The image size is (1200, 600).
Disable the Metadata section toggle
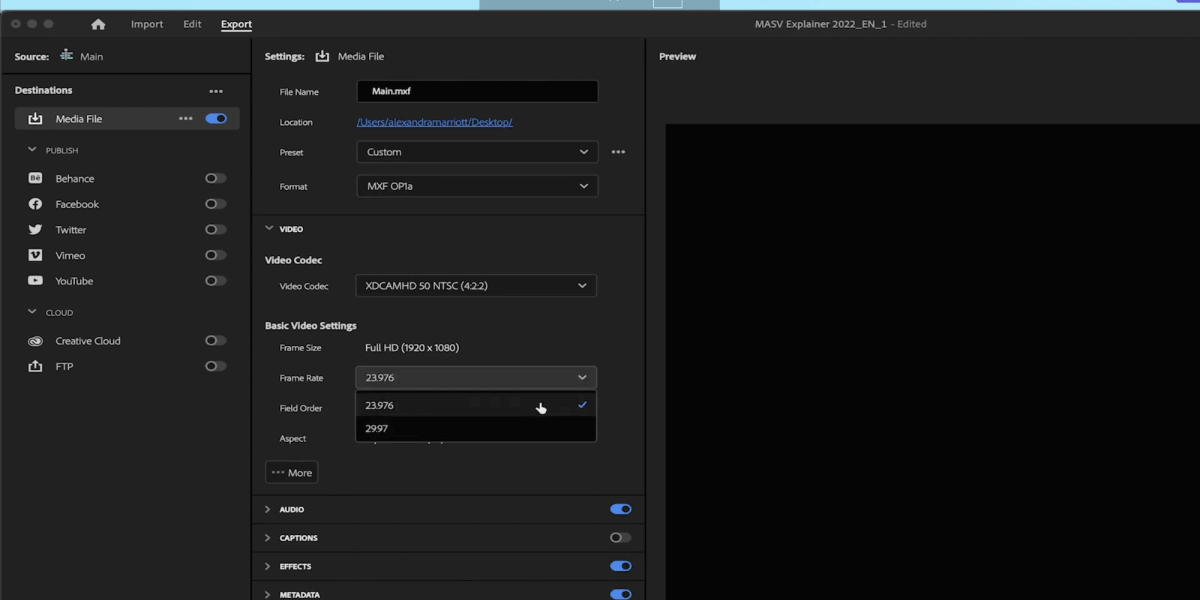point(621,594)
